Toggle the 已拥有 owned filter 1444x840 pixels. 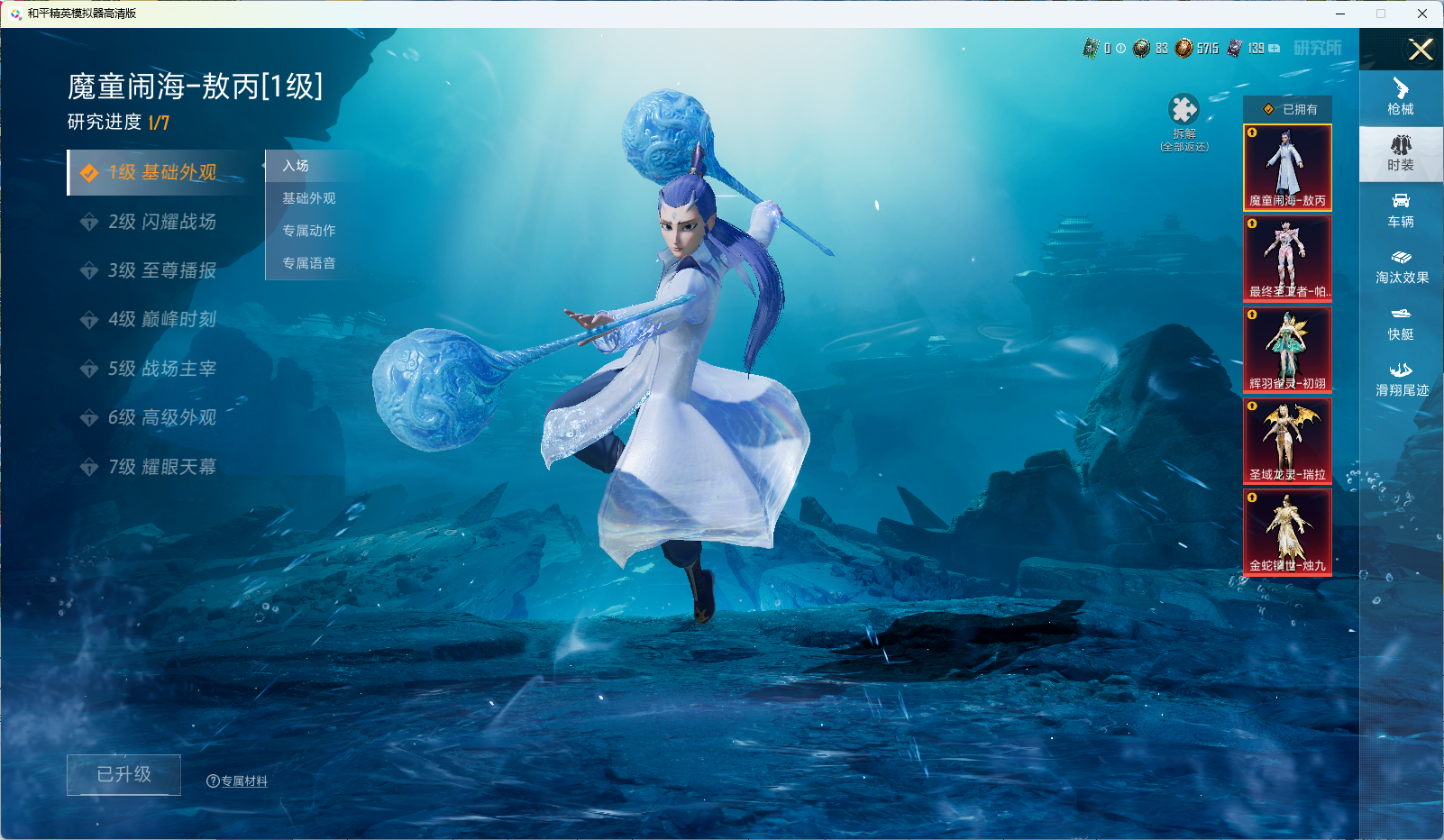coord(1287,109)
